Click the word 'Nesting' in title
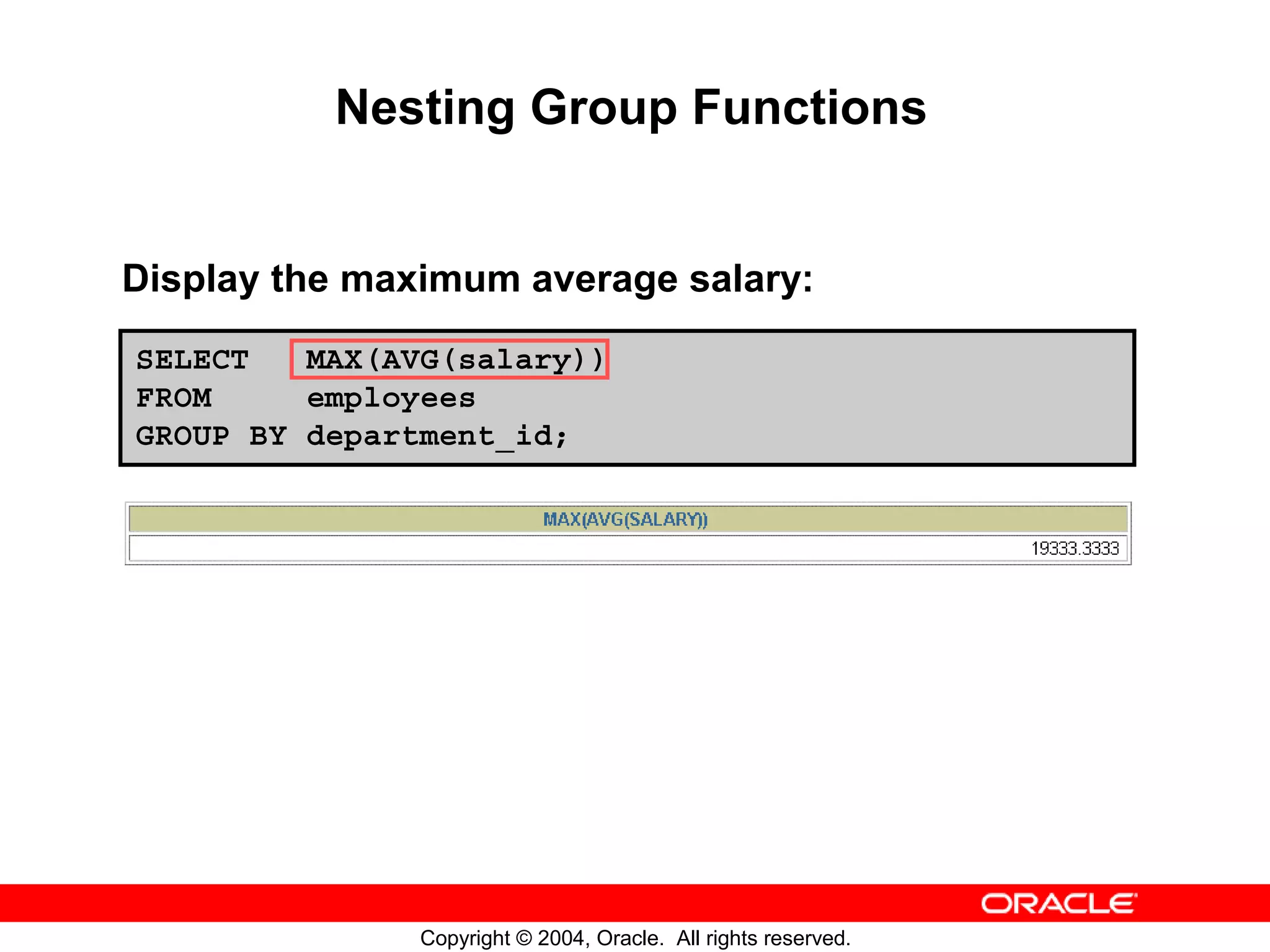1270x952 pixels. pyautogui.click(x=425, y=107)
